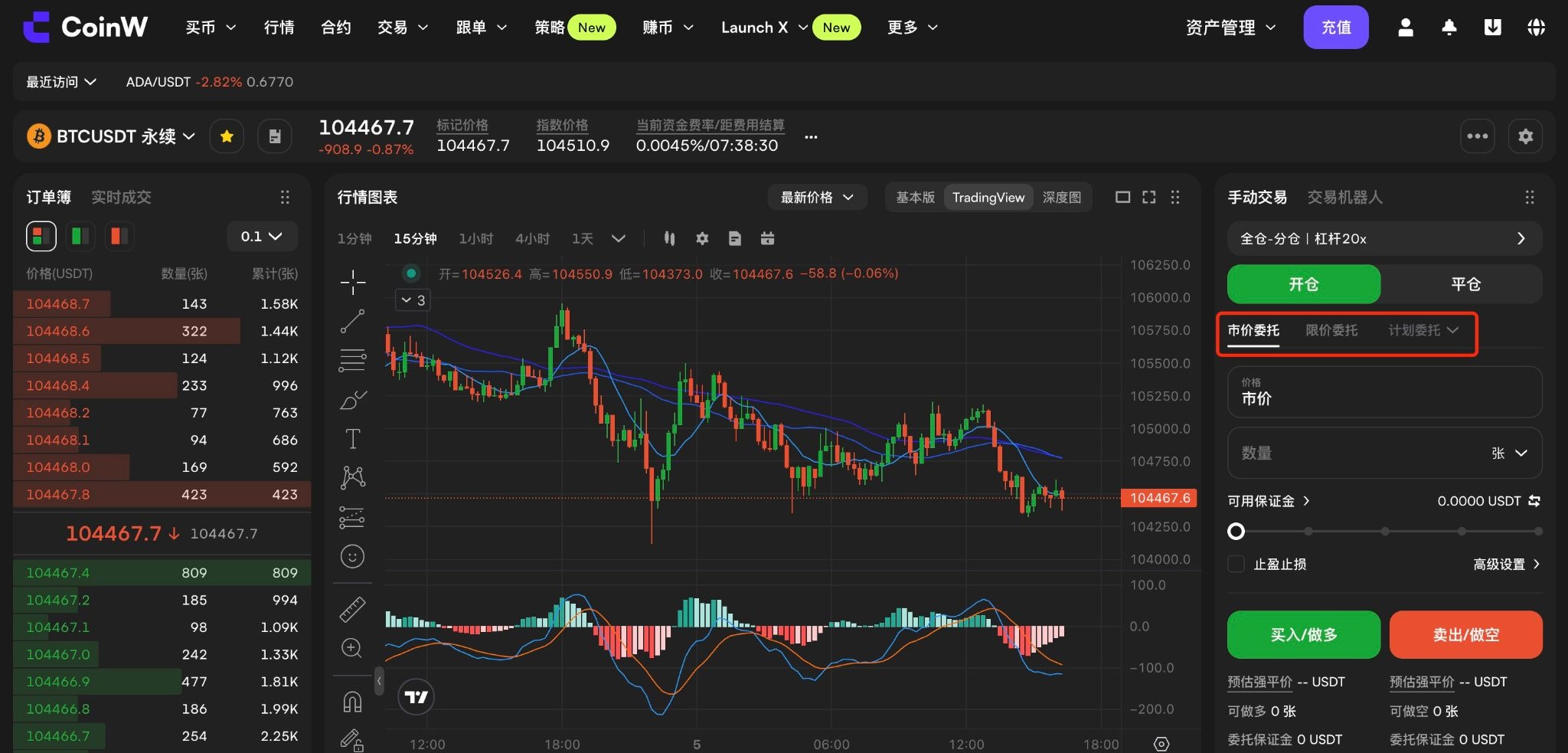Open the emoji icons drawing tool
Screen dimensions: 1568x753
353,557
